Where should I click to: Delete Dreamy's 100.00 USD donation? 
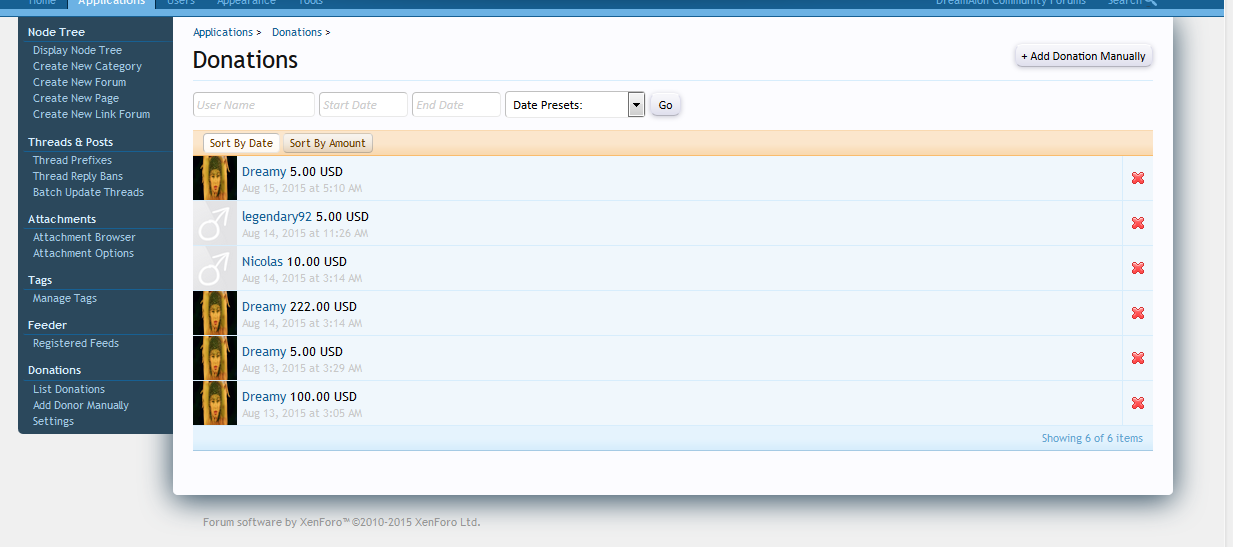click(x=1137, y=403)
